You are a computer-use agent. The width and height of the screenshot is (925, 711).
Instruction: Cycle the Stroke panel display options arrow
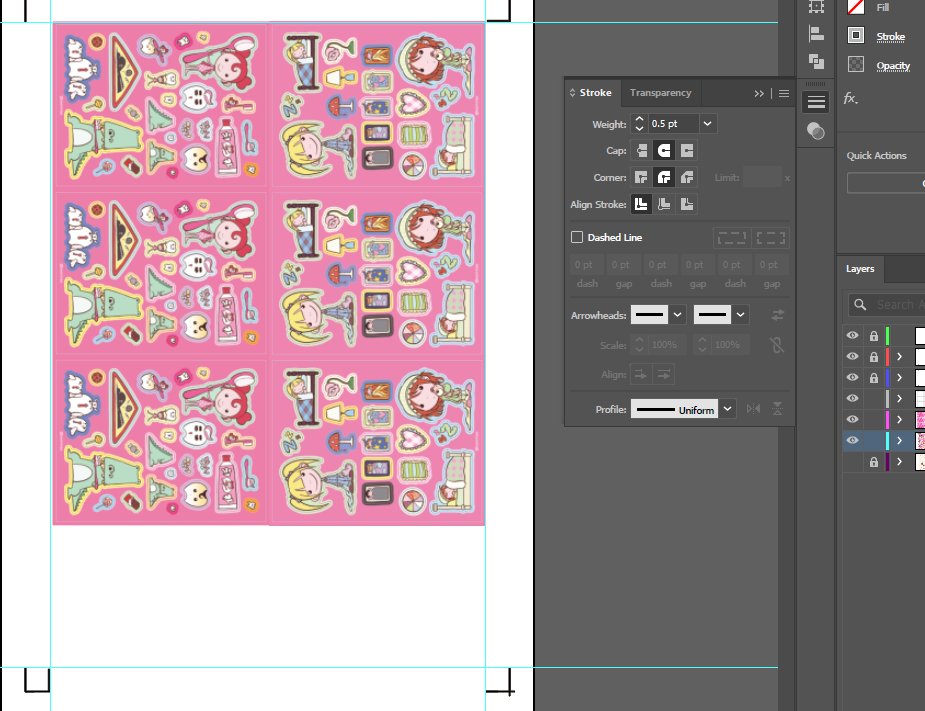(x=572, y=93)
